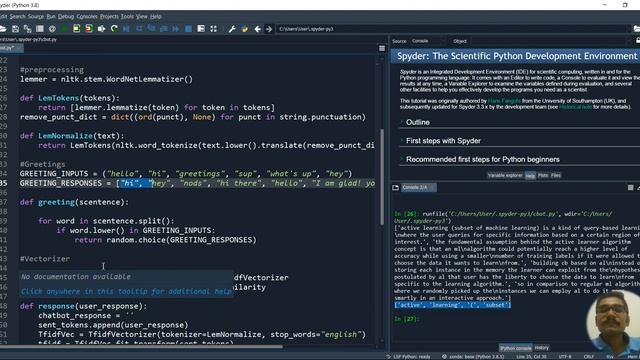
Task: Click the at-sign symbol toolbar icon
Action: click(x=52, y=29)
